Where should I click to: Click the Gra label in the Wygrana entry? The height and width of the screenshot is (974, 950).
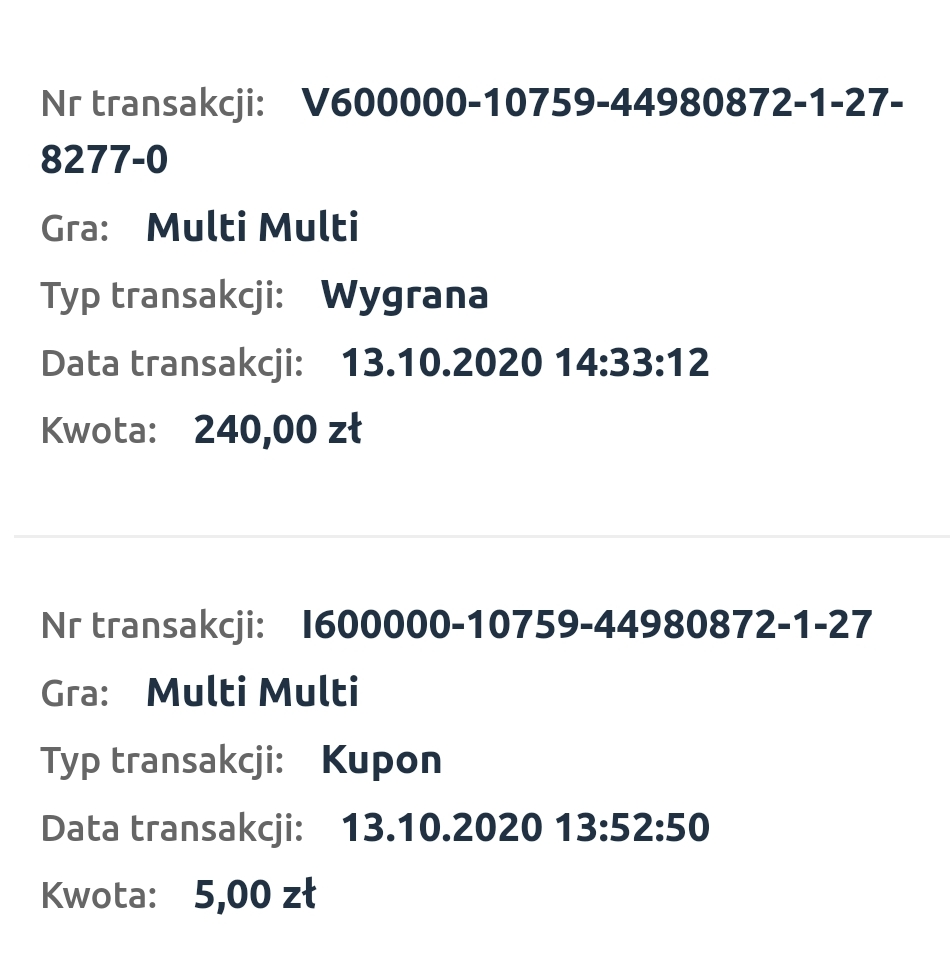tap(75, 229)
